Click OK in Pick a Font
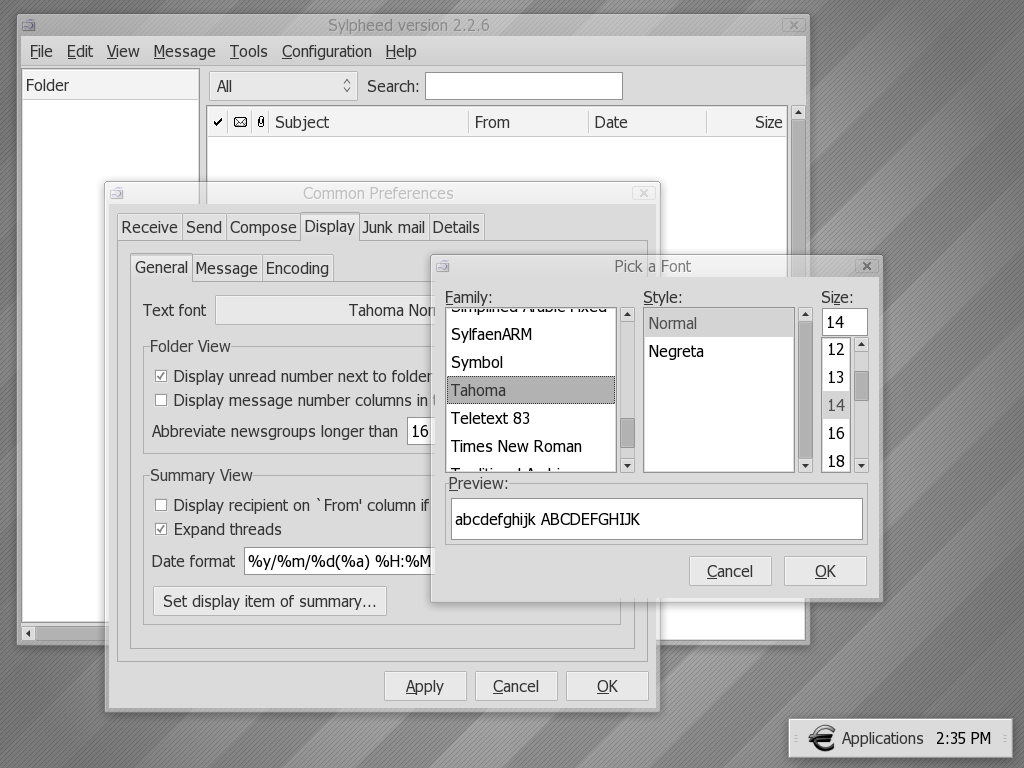Image resolution: width=1024 pixels, height=768 pixels. pos(825,571)
